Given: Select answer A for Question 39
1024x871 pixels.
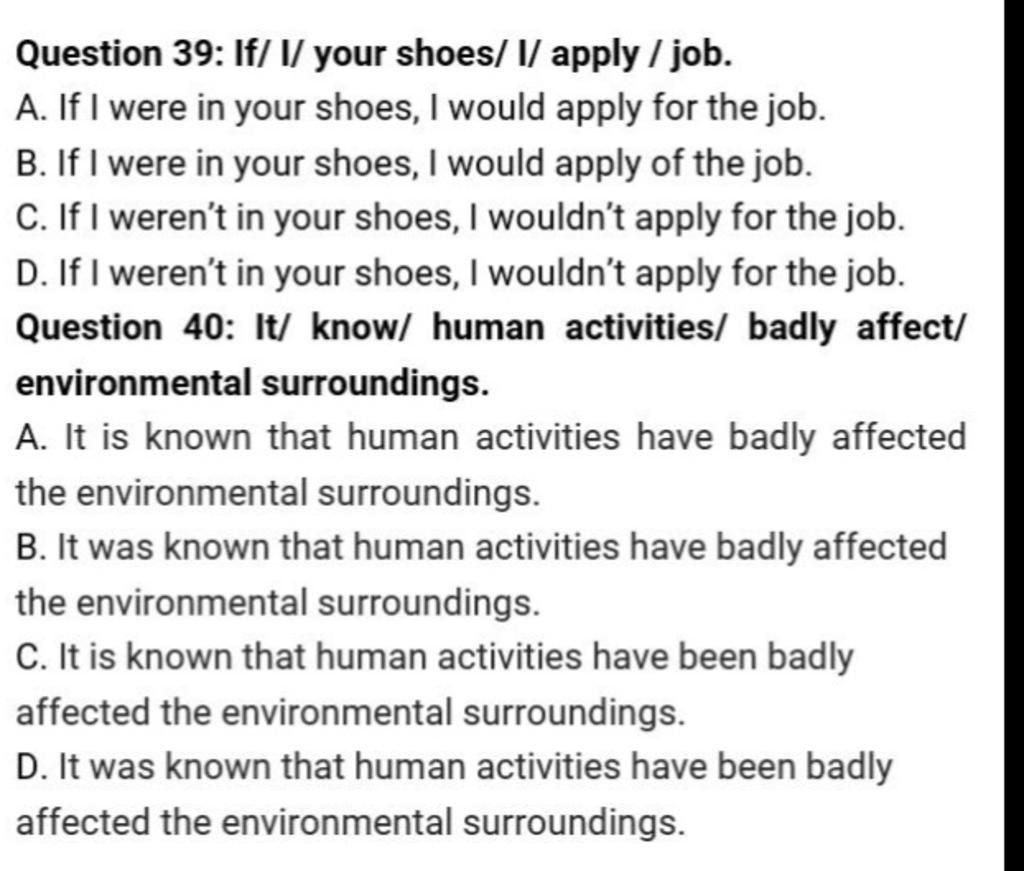Looking at the screenshot, I should (421, 108).
